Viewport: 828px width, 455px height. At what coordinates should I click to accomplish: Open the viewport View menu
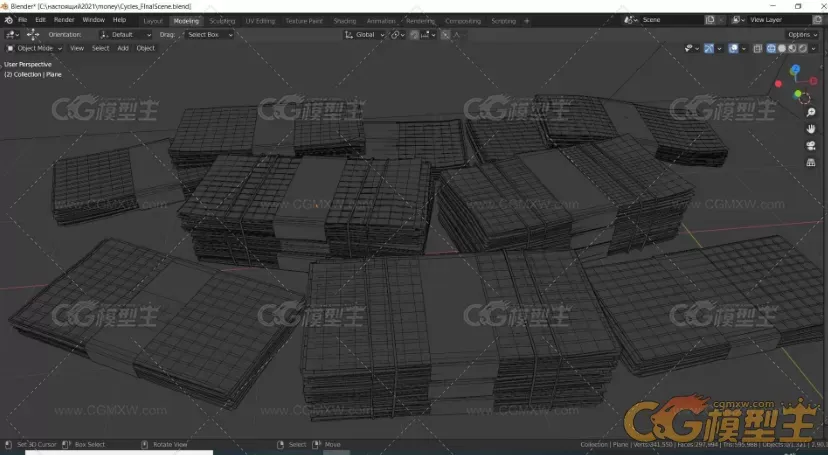[77, 48]
